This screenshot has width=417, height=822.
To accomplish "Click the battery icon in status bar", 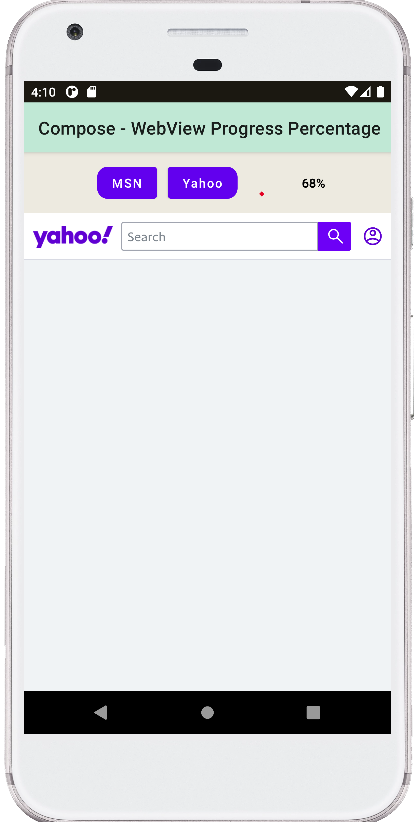I will 381,92.
